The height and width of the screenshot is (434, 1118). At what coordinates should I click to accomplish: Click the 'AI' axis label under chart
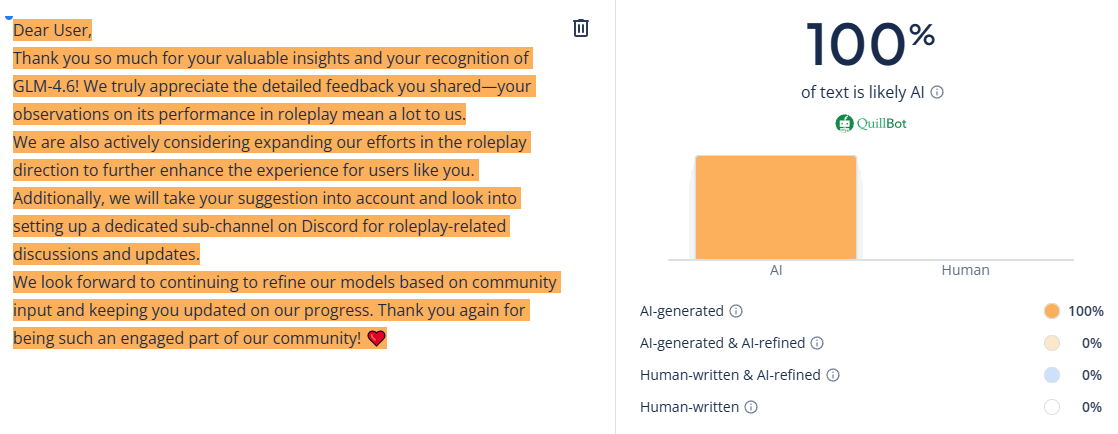pyautogui.click(x=776, y=270)
